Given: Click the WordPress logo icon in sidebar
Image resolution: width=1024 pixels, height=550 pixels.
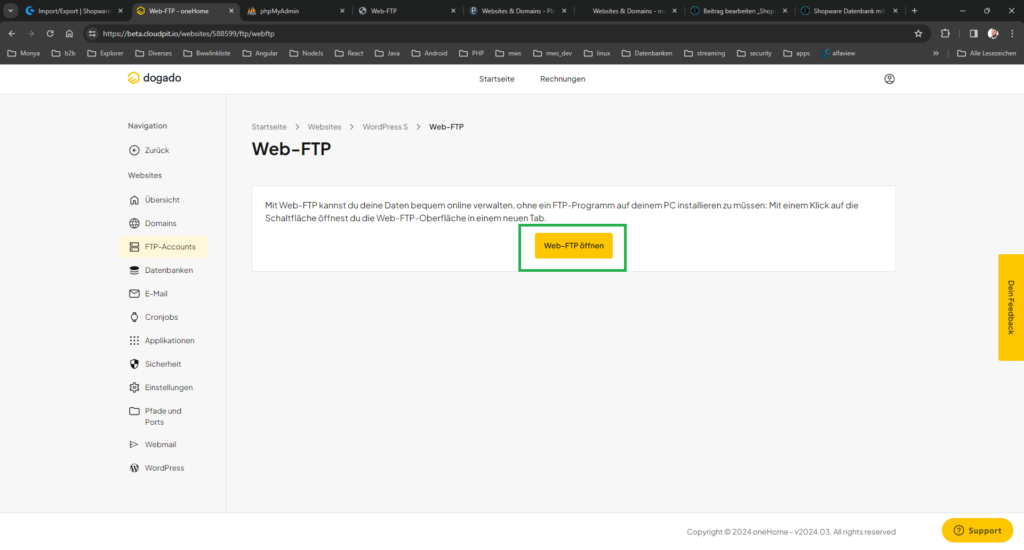Looking at the screenshot, I should click(135, 468).
